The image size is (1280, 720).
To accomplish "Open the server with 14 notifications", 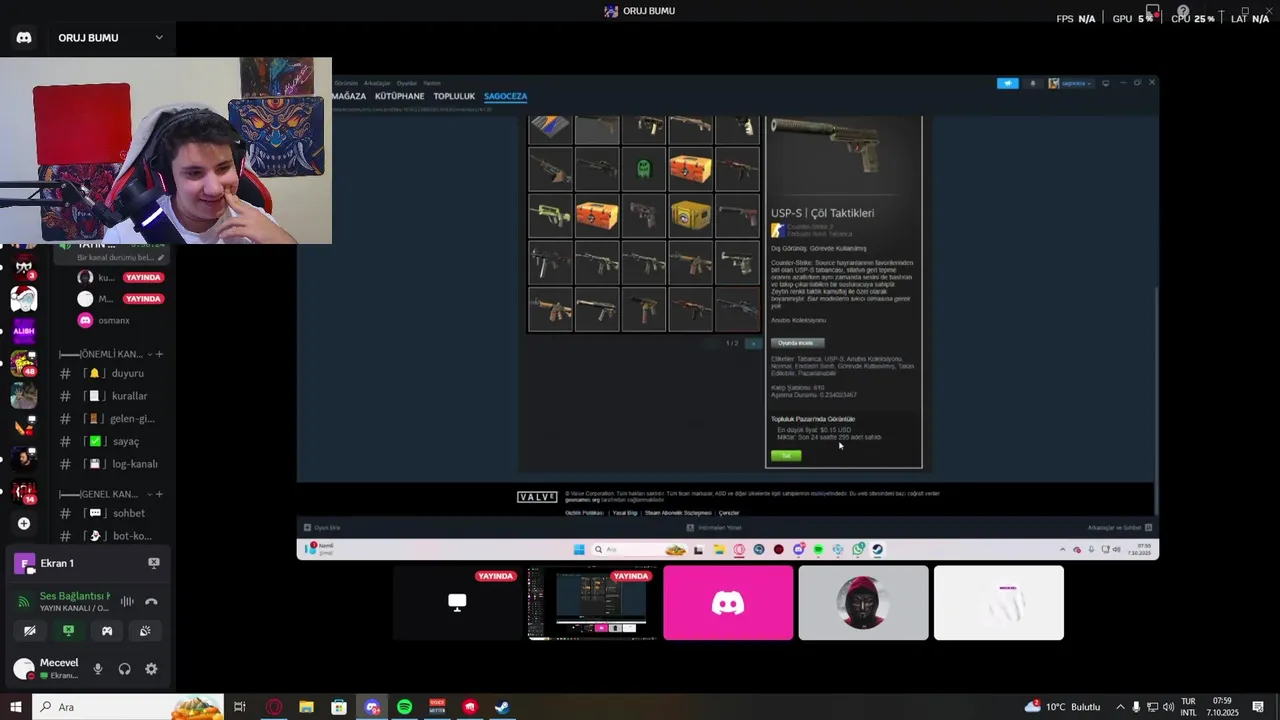I will tap(24, 491).
